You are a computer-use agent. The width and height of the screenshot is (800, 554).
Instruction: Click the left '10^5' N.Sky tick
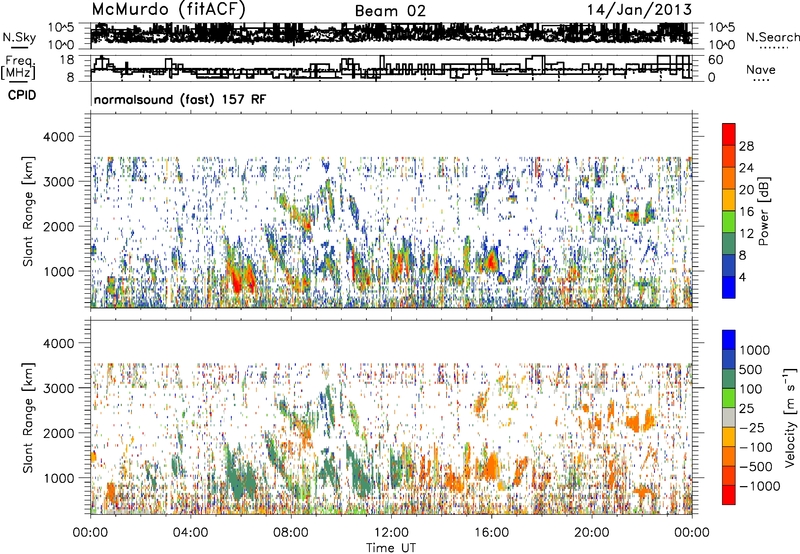click(x=62, y=27)
